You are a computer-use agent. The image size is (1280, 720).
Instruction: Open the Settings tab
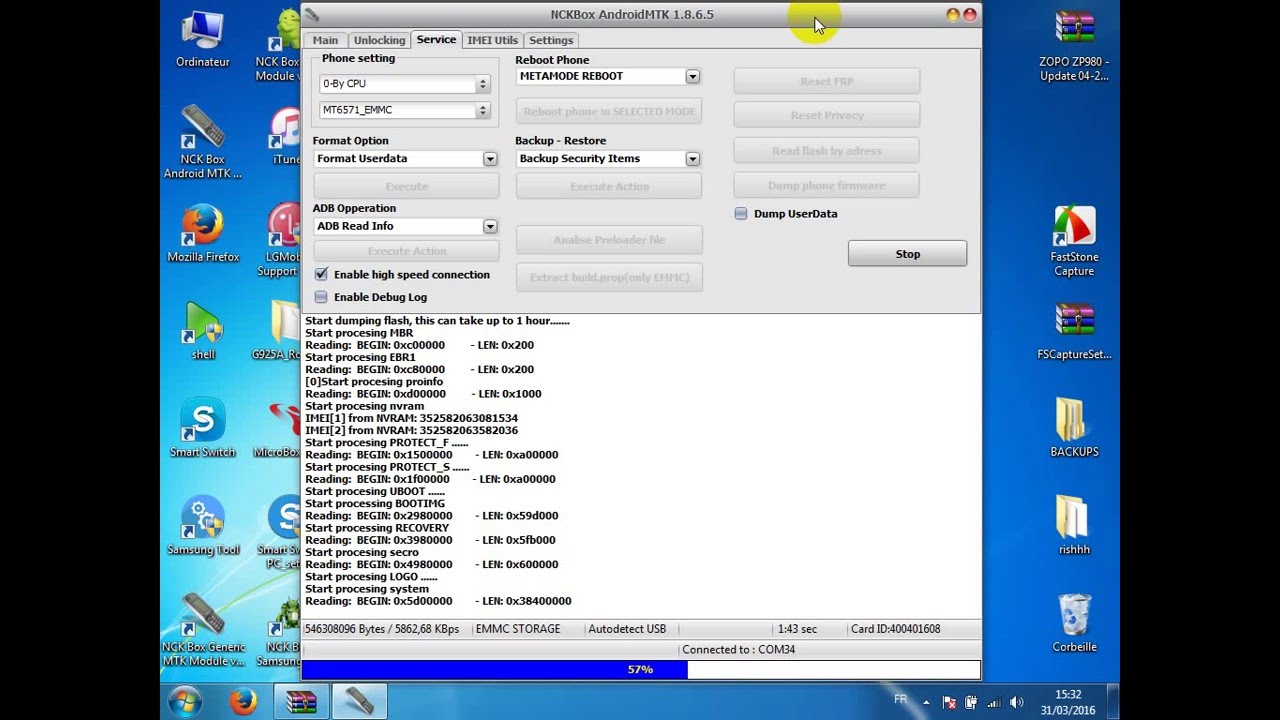click(551, 40)
